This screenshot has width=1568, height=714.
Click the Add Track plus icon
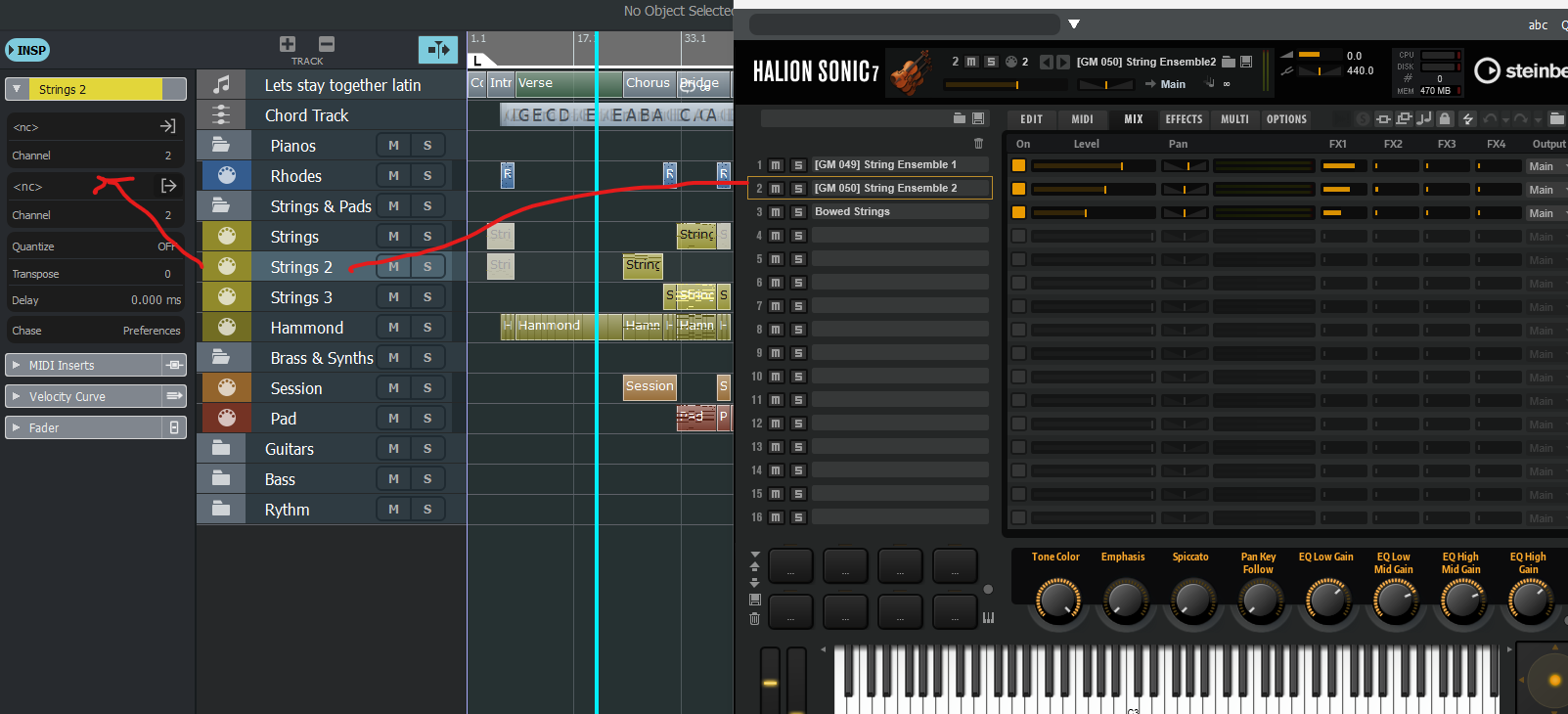pyautogui.click(x=288, y=44)
